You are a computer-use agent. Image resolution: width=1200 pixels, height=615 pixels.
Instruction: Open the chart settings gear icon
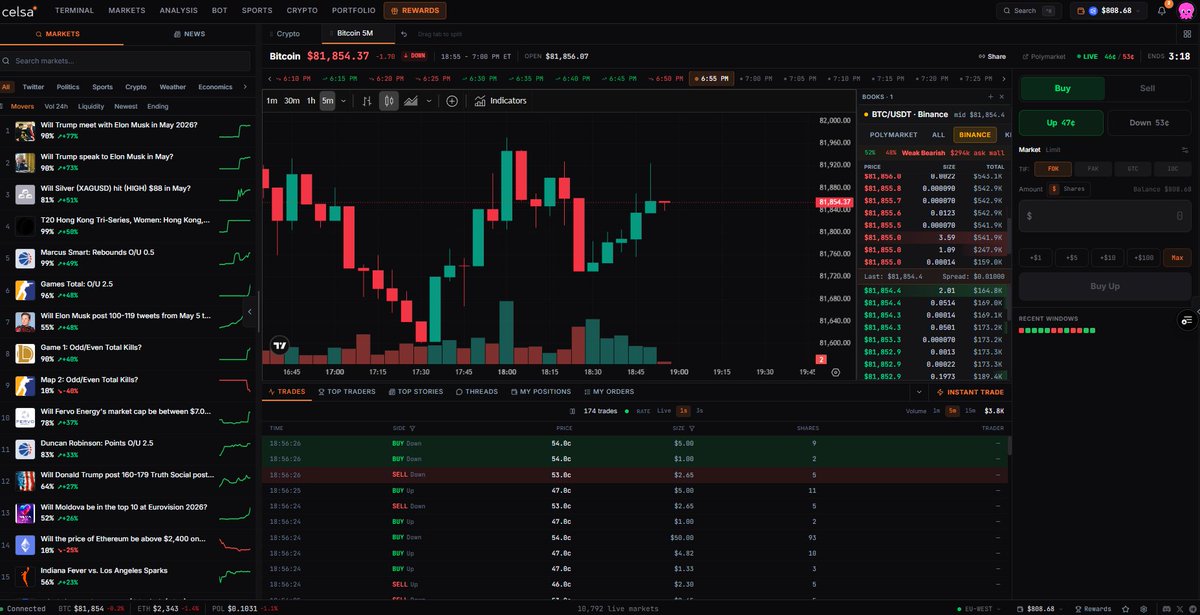[836, 372]
